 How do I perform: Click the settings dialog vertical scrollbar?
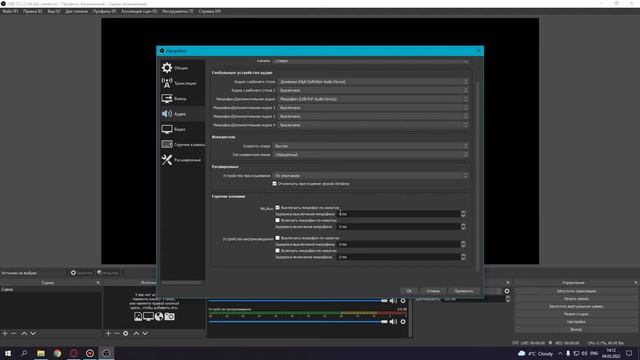point(478,176)
